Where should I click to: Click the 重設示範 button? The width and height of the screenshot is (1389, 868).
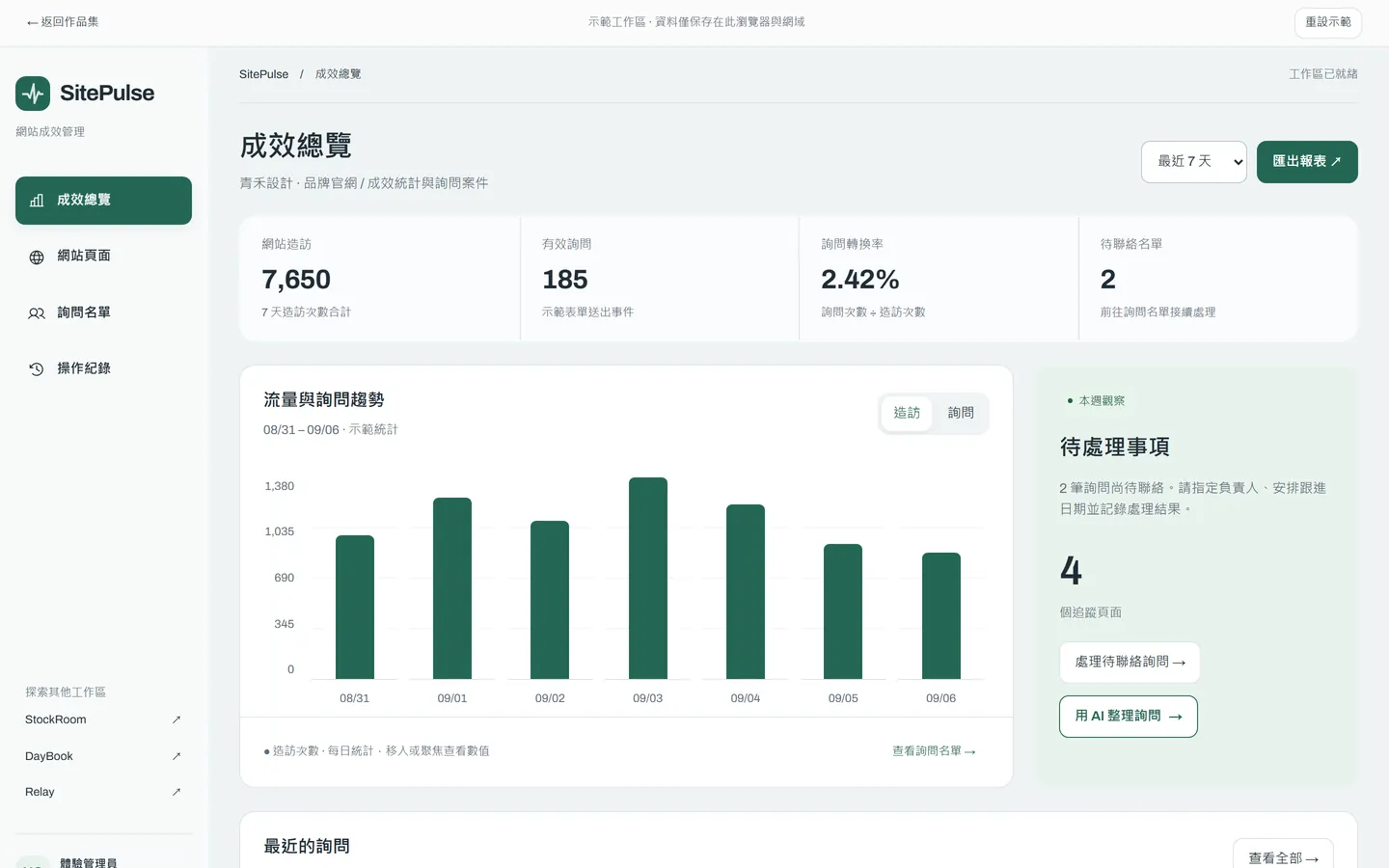[x=1328, y=22]
